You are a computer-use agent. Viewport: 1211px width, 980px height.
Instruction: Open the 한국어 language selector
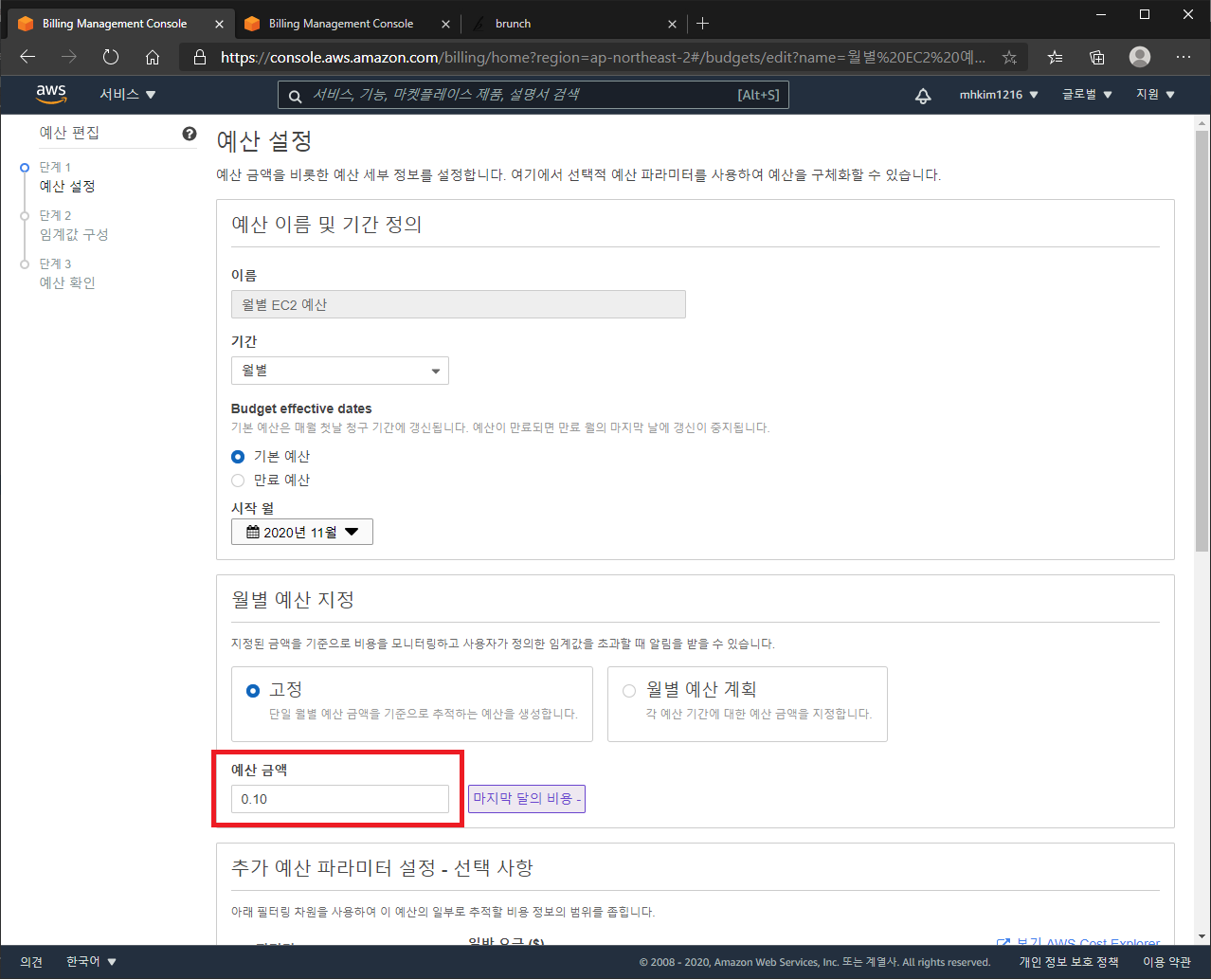pos(91,961)
